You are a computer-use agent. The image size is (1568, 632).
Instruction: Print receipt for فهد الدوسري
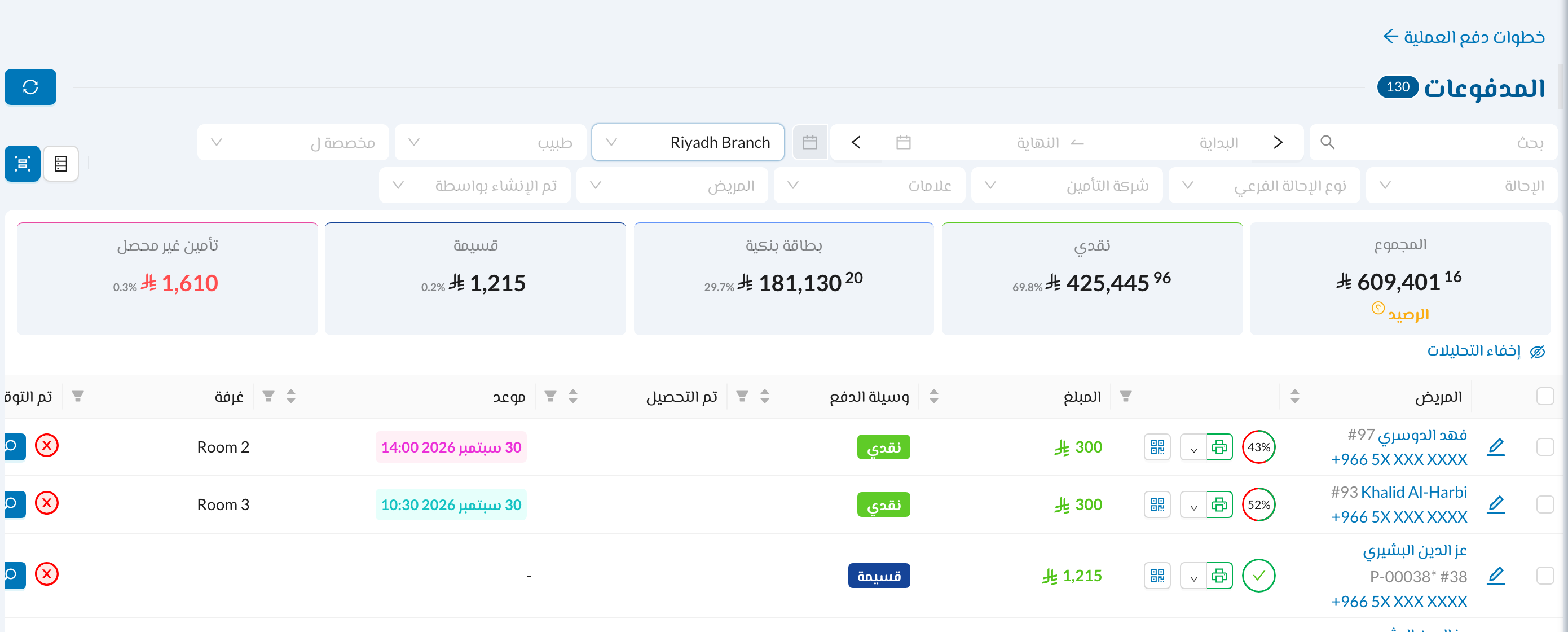pos(1219,447)
